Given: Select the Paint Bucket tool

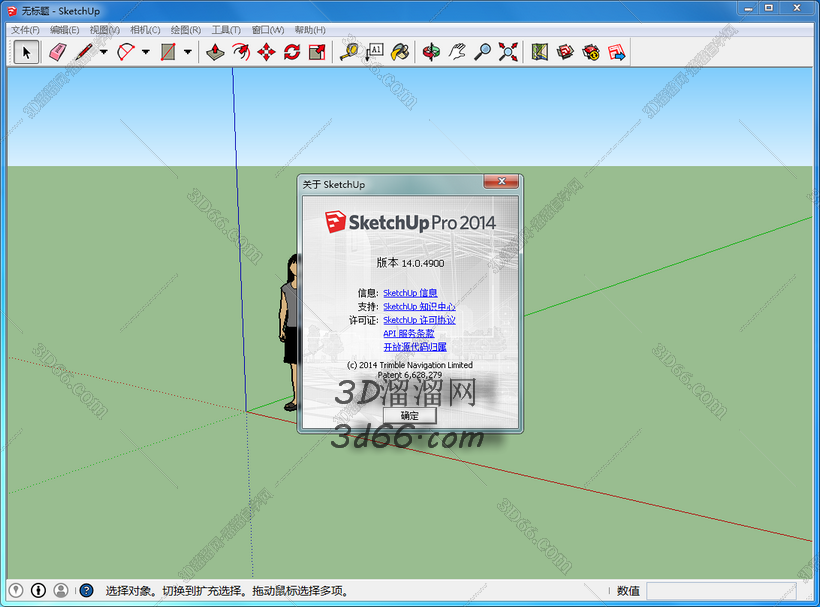Looking at the screenshot, I should (400, 52).
